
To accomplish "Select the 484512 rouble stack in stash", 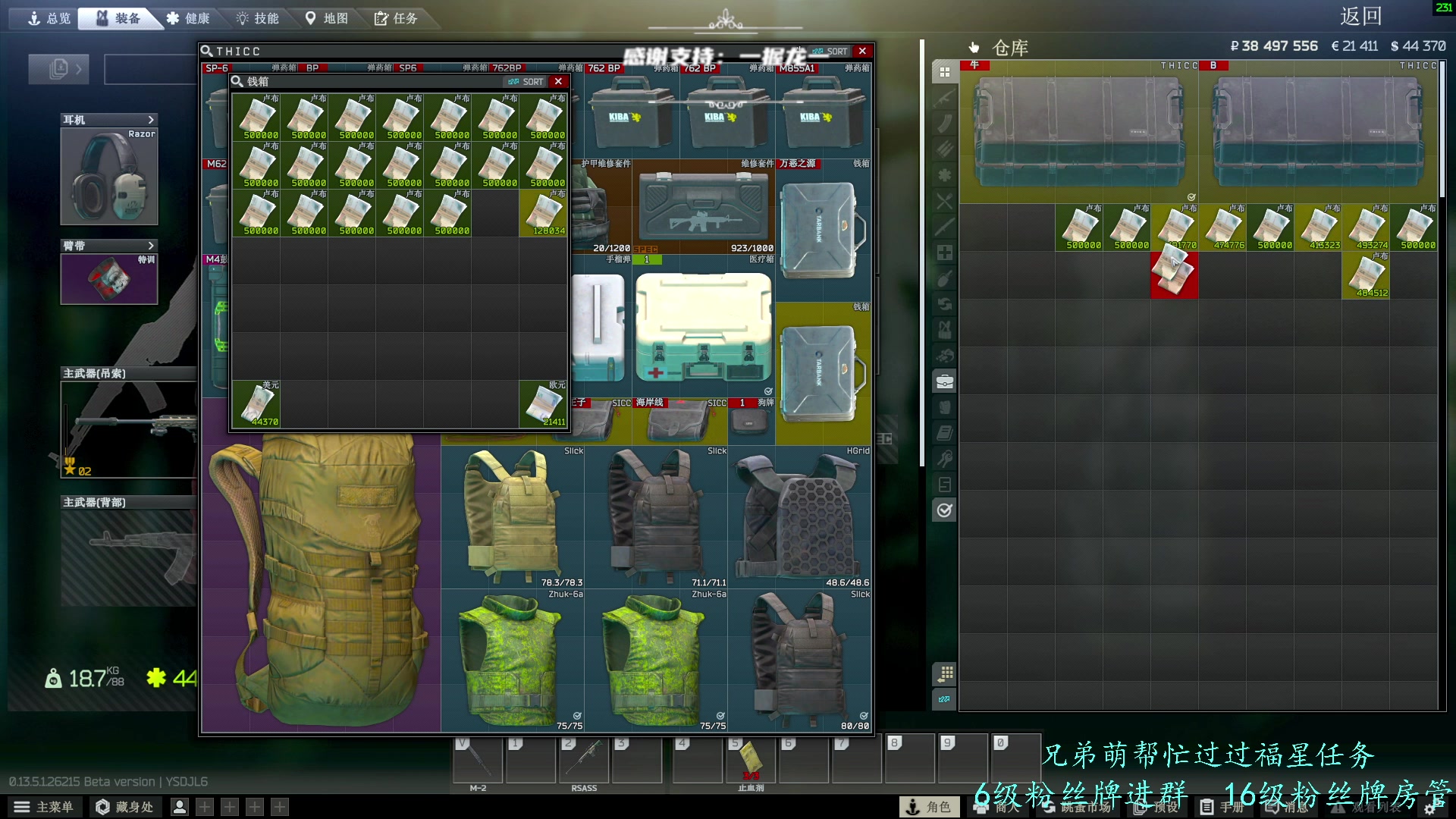I will [1366, 275].
